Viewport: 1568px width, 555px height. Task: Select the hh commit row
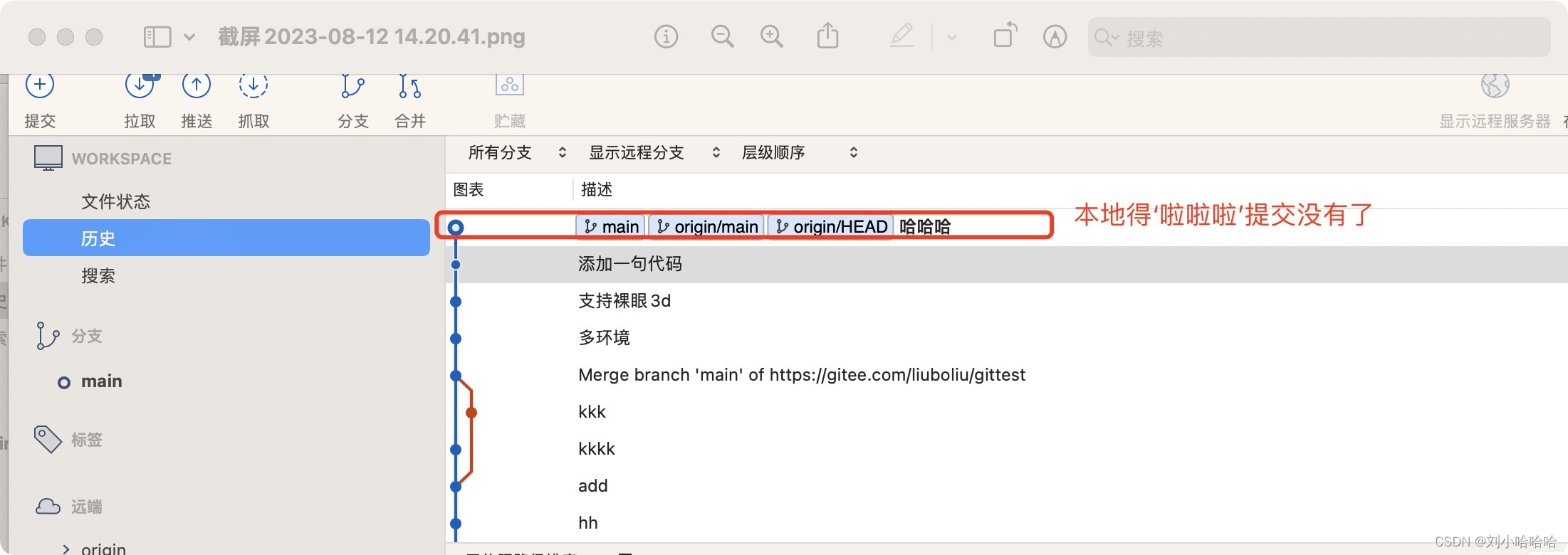pyautogui.click(x=1007, y=523)
